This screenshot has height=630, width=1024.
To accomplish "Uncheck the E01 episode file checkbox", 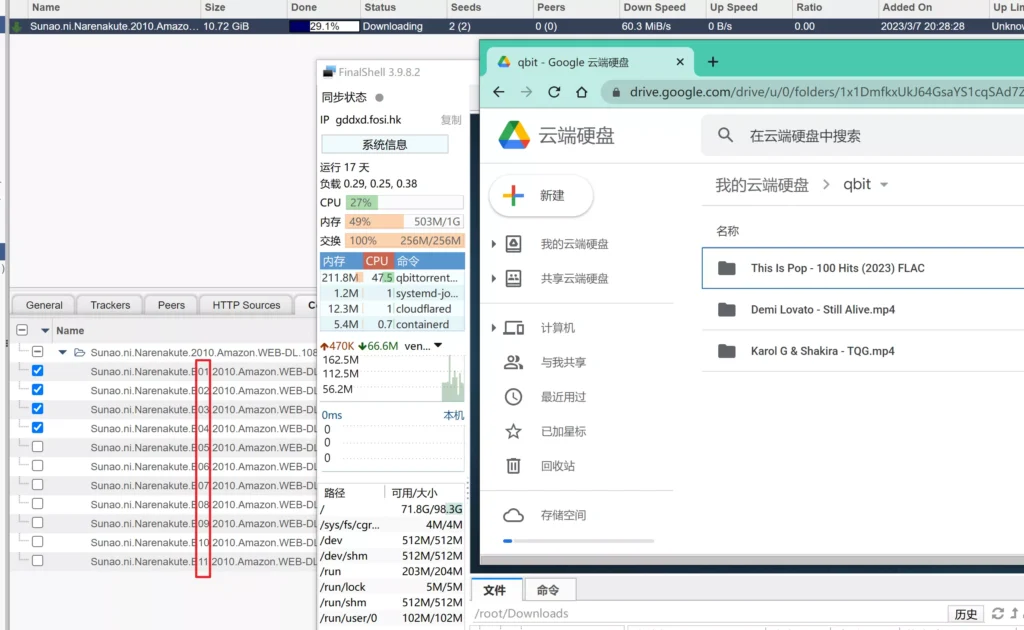I will (x=37, y=371).
